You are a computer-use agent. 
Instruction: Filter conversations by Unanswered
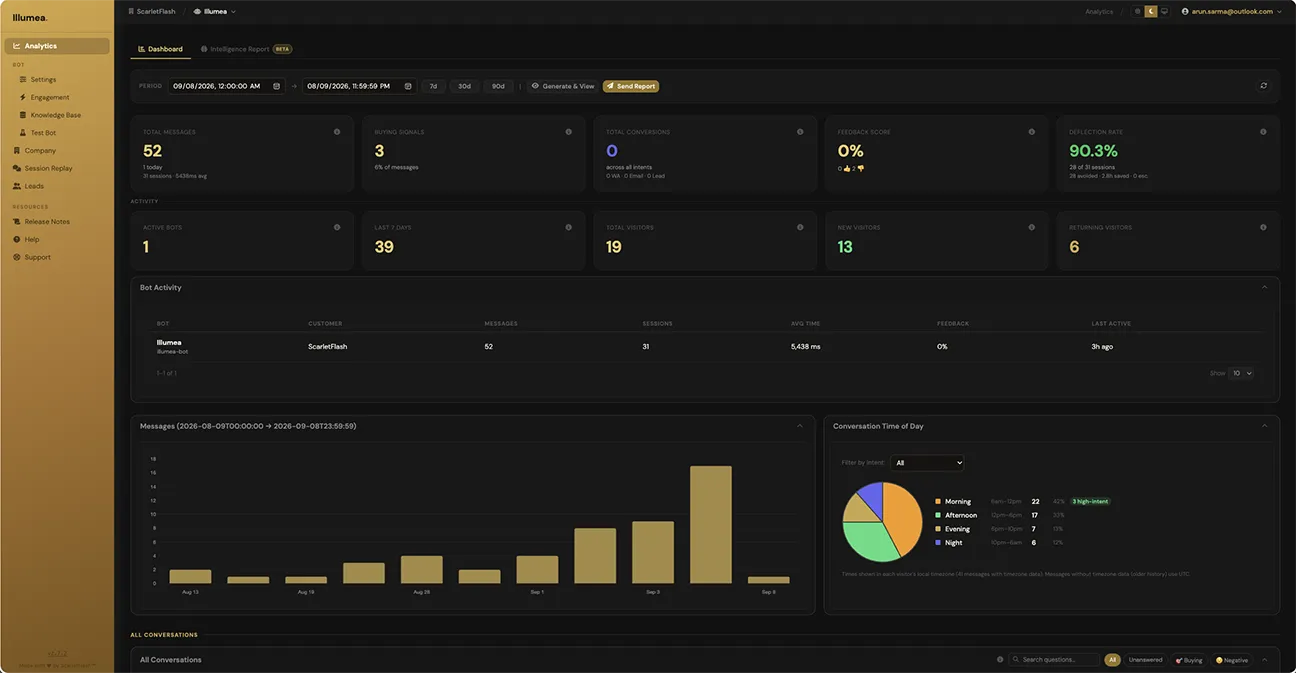(x=1146, y=660)
